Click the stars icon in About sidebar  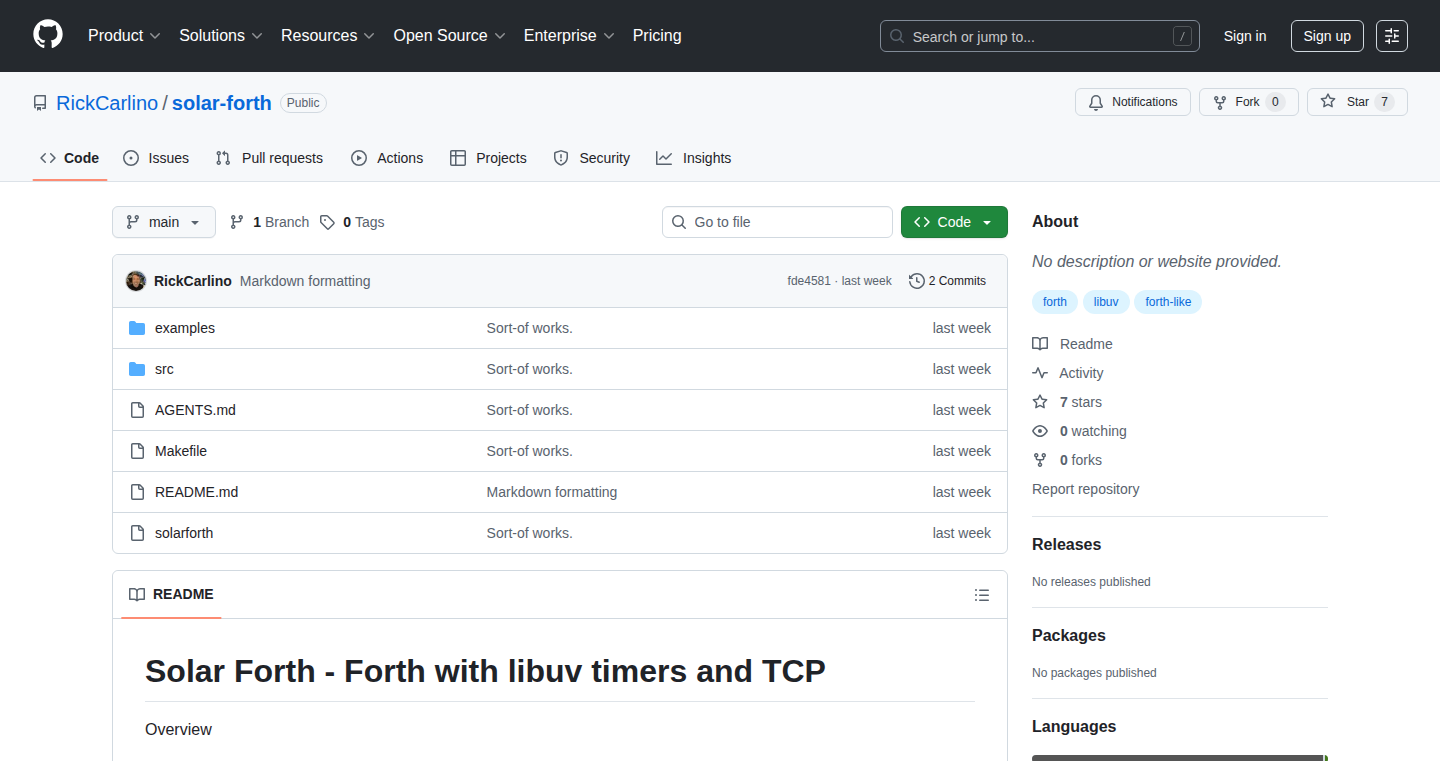coord(1040,402)
